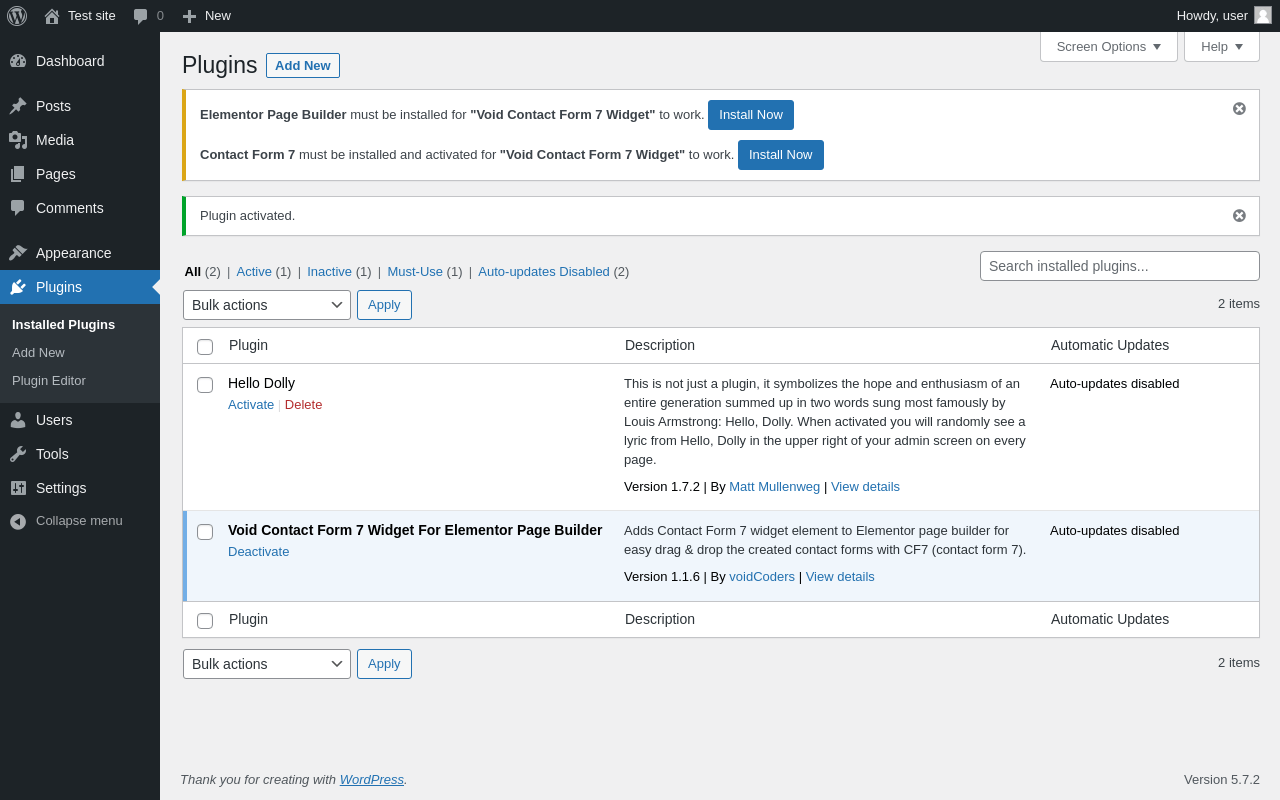1280x800 pixels.
Task: Filter plugins by Inactive
Action: 329,271
